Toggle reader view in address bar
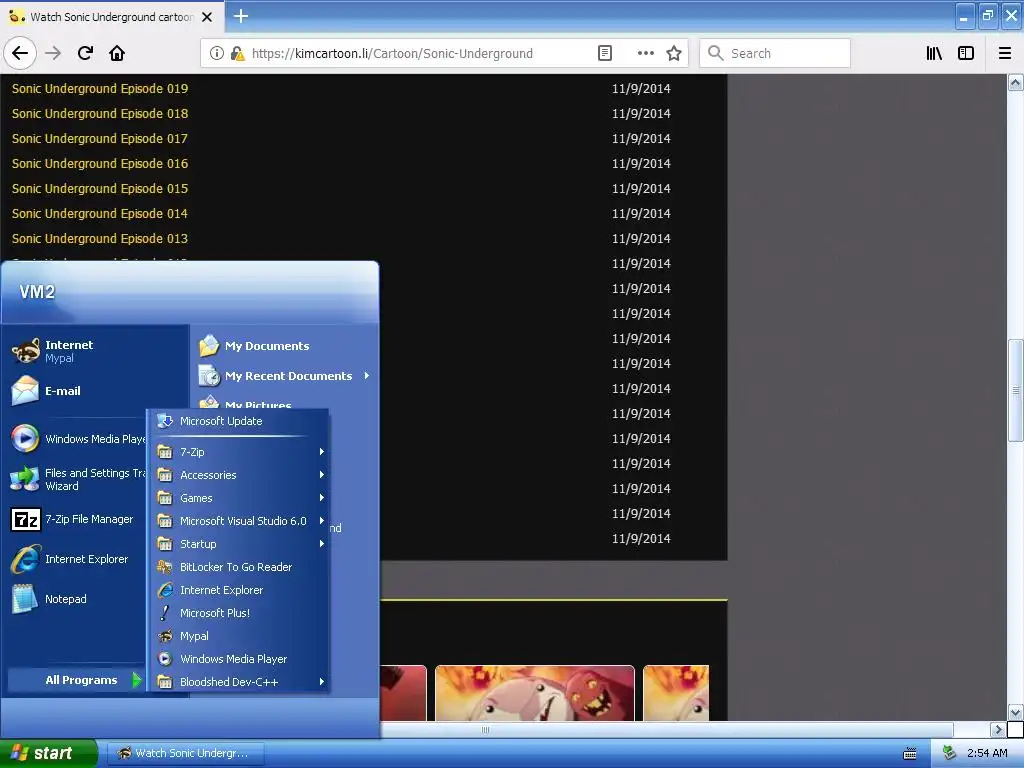Image resolution: width=1024 pixels, height=768 pixels. coord(605,53)
